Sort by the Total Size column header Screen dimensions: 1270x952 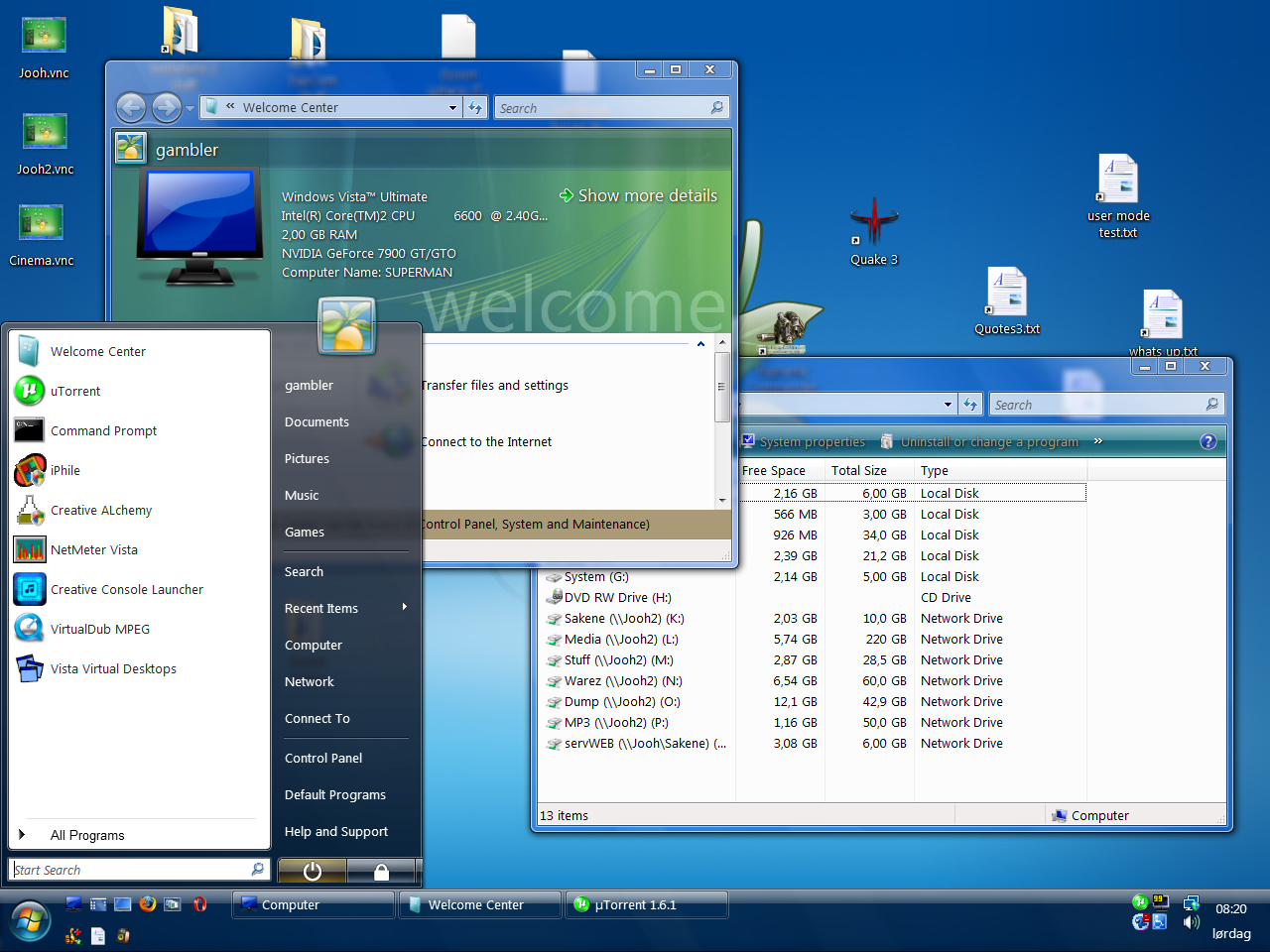tap(869, 470)
